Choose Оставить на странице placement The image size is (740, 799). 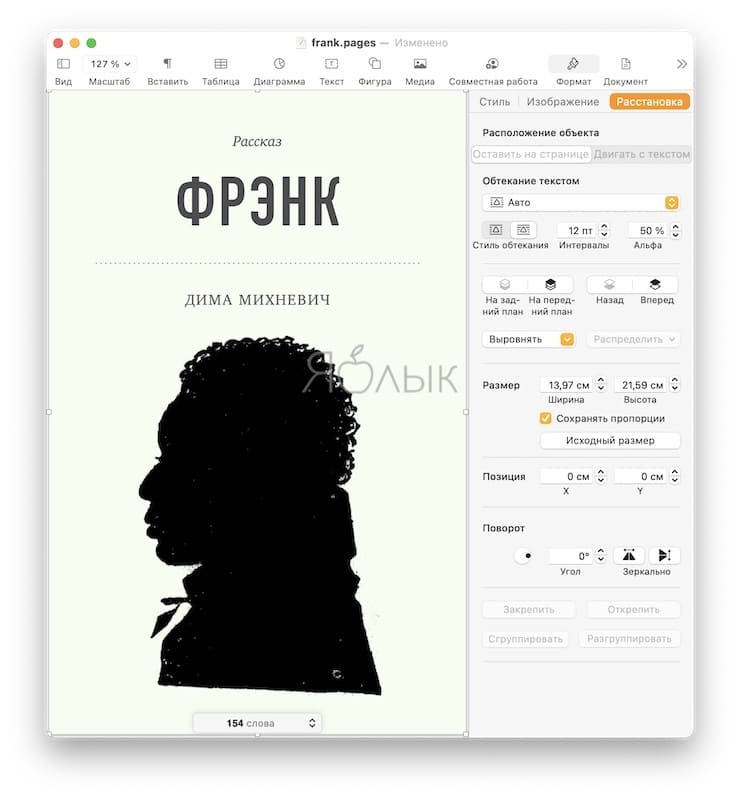point(531,154)
